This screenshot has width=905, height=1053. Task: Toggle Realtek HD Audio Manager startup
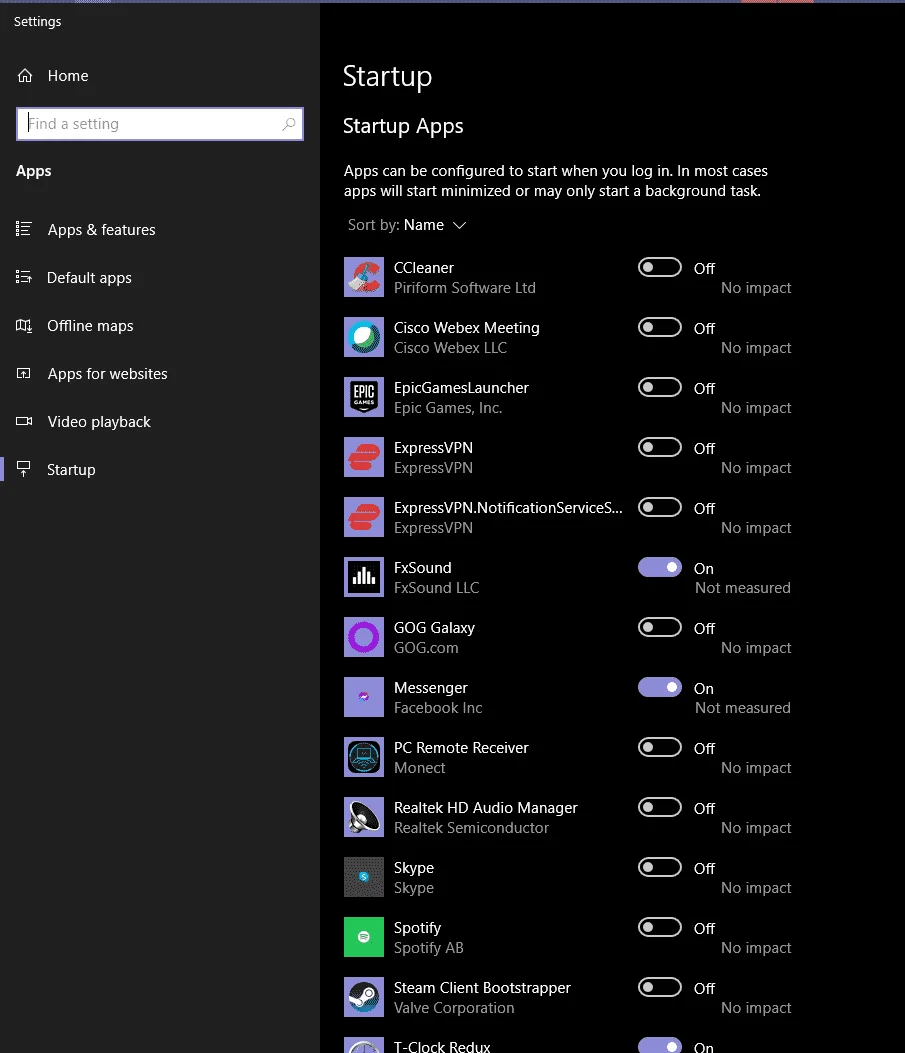click(659, 807)
